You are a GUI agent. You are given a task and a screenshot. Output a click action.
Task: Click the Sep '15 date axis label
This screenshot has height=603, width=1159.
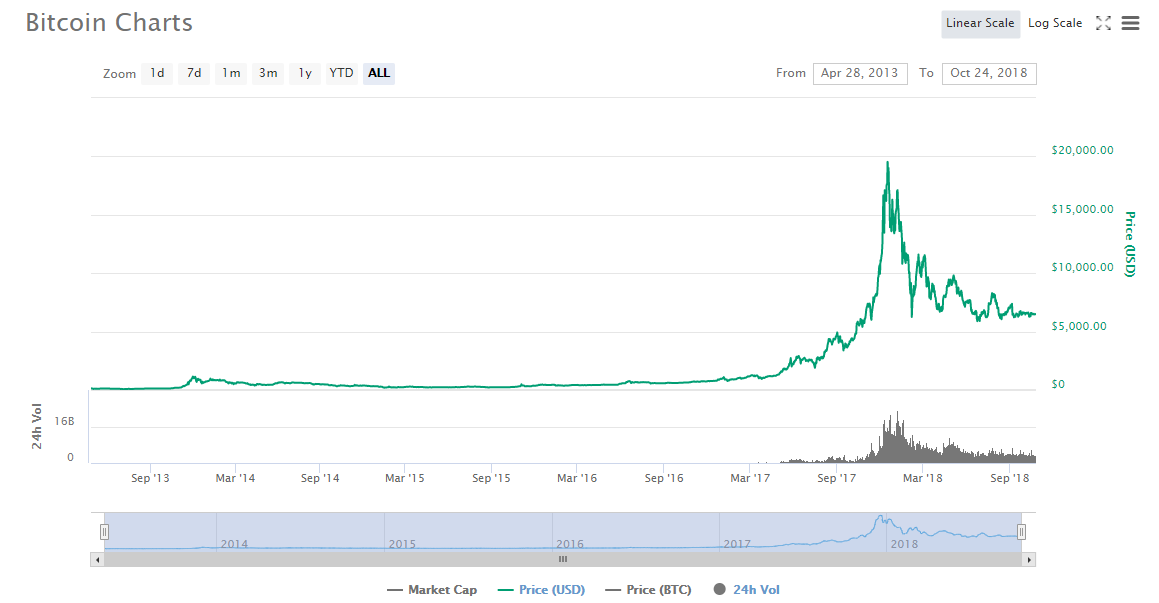(x=492, y=478)
